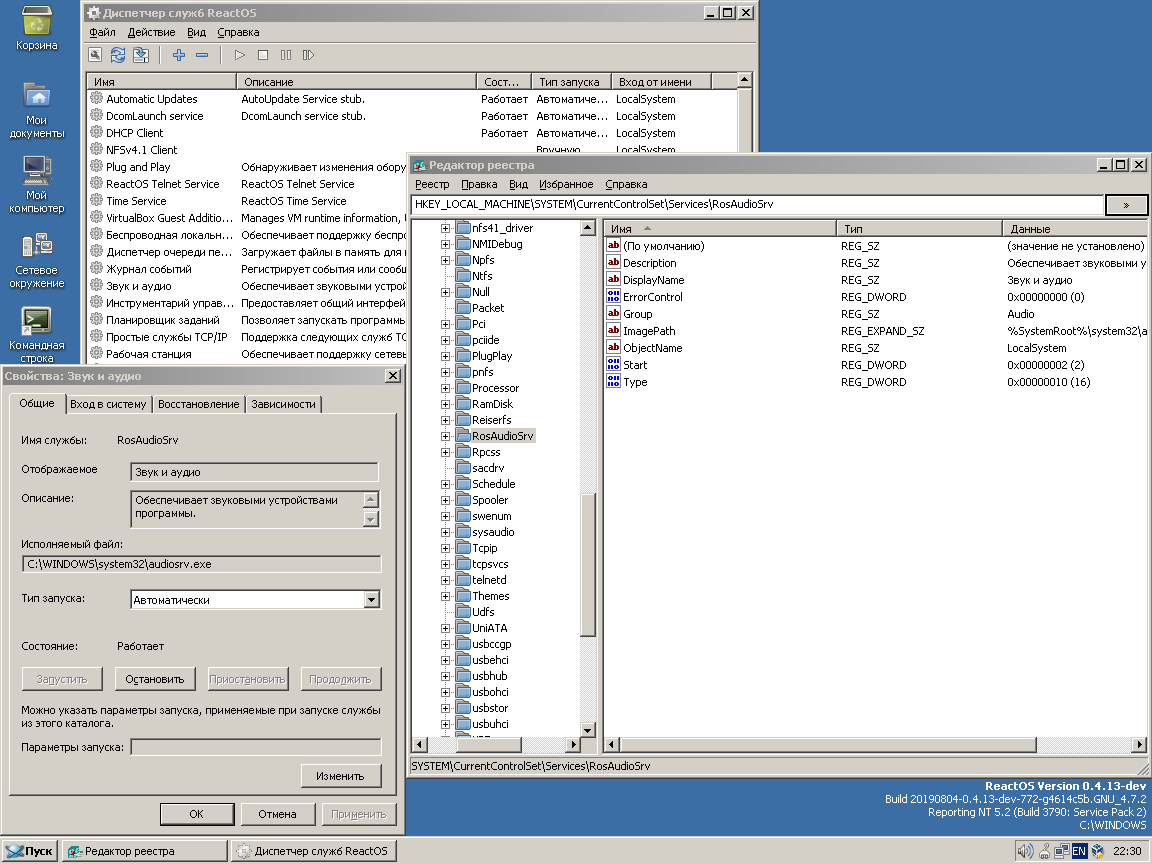Select the Start value in registry list
Viewport: 1152px width, 864px height.
click(635, 365)
